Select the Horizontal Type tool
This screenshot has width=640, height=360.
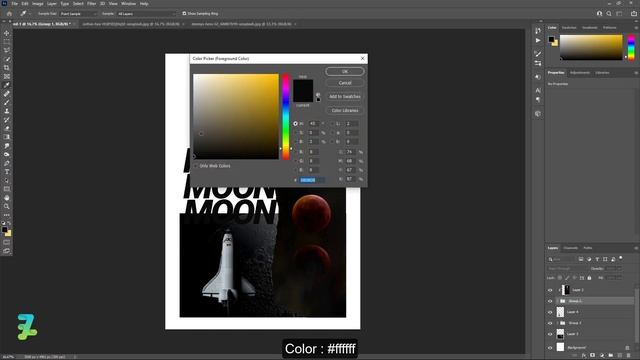pos(7,171)
